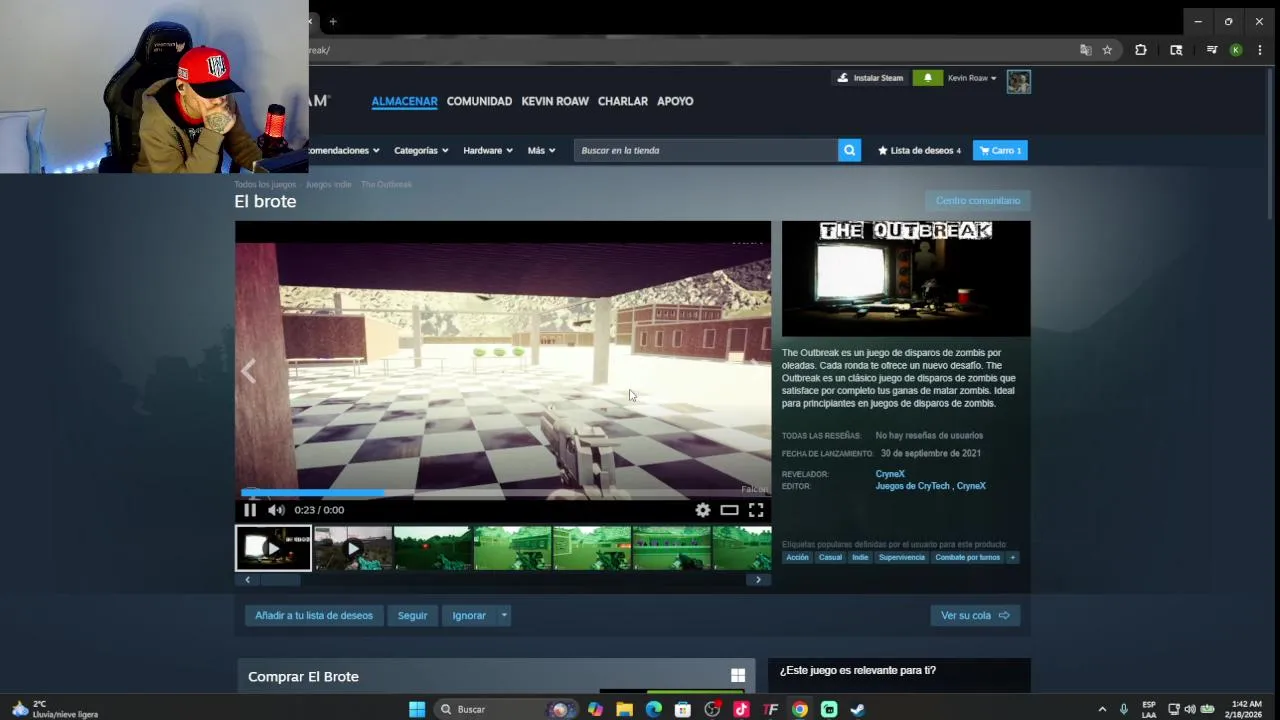
Task: Open Chrome extensions puzzle icon
Action: (x=1140, y=50)
